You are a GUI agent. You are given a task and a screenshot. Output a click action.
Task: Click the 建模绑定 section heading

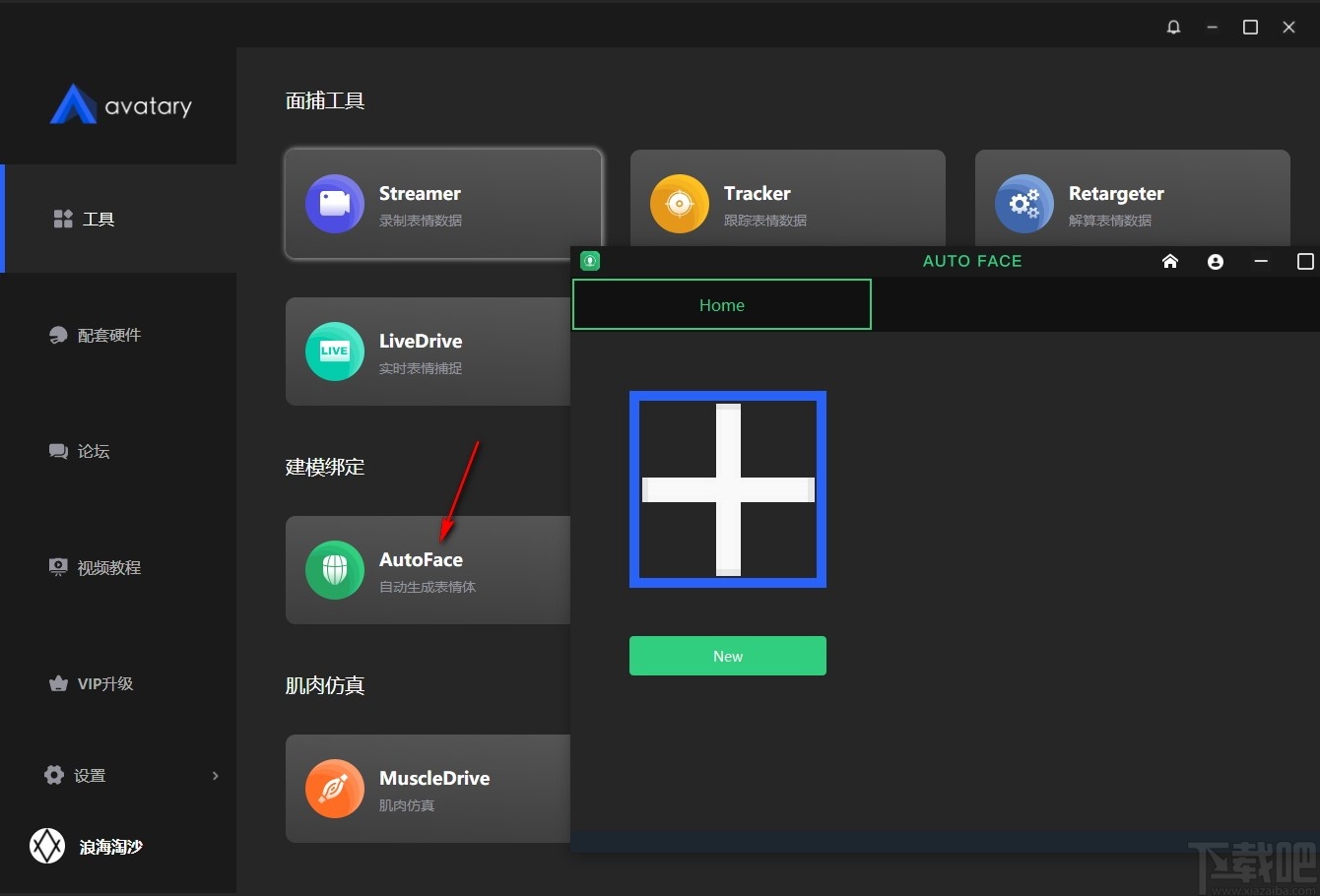(x=325, y=467)
